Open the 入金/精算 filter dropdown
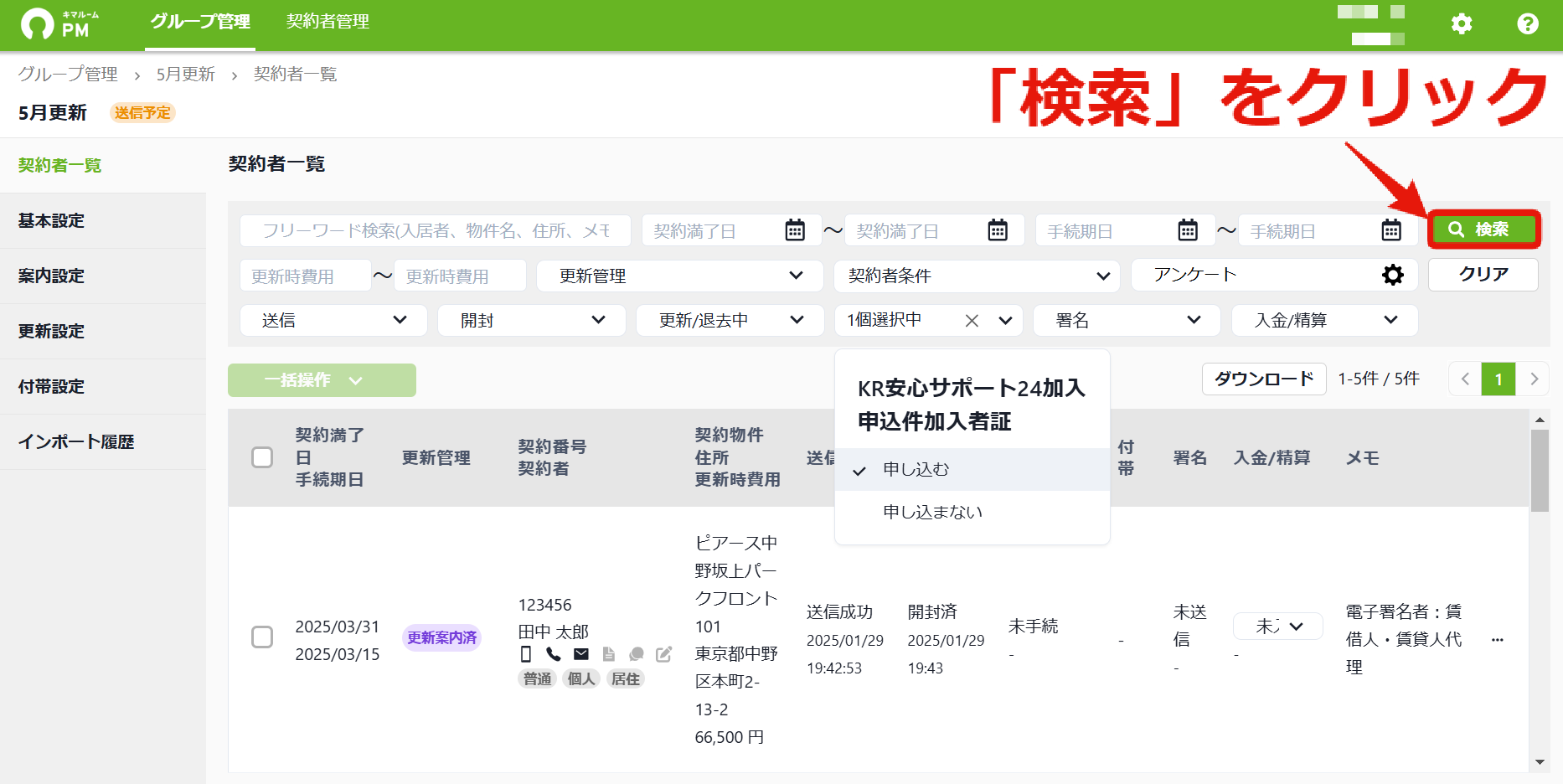This screenshot has height=784, width=1563. [x=1324, y=320]
